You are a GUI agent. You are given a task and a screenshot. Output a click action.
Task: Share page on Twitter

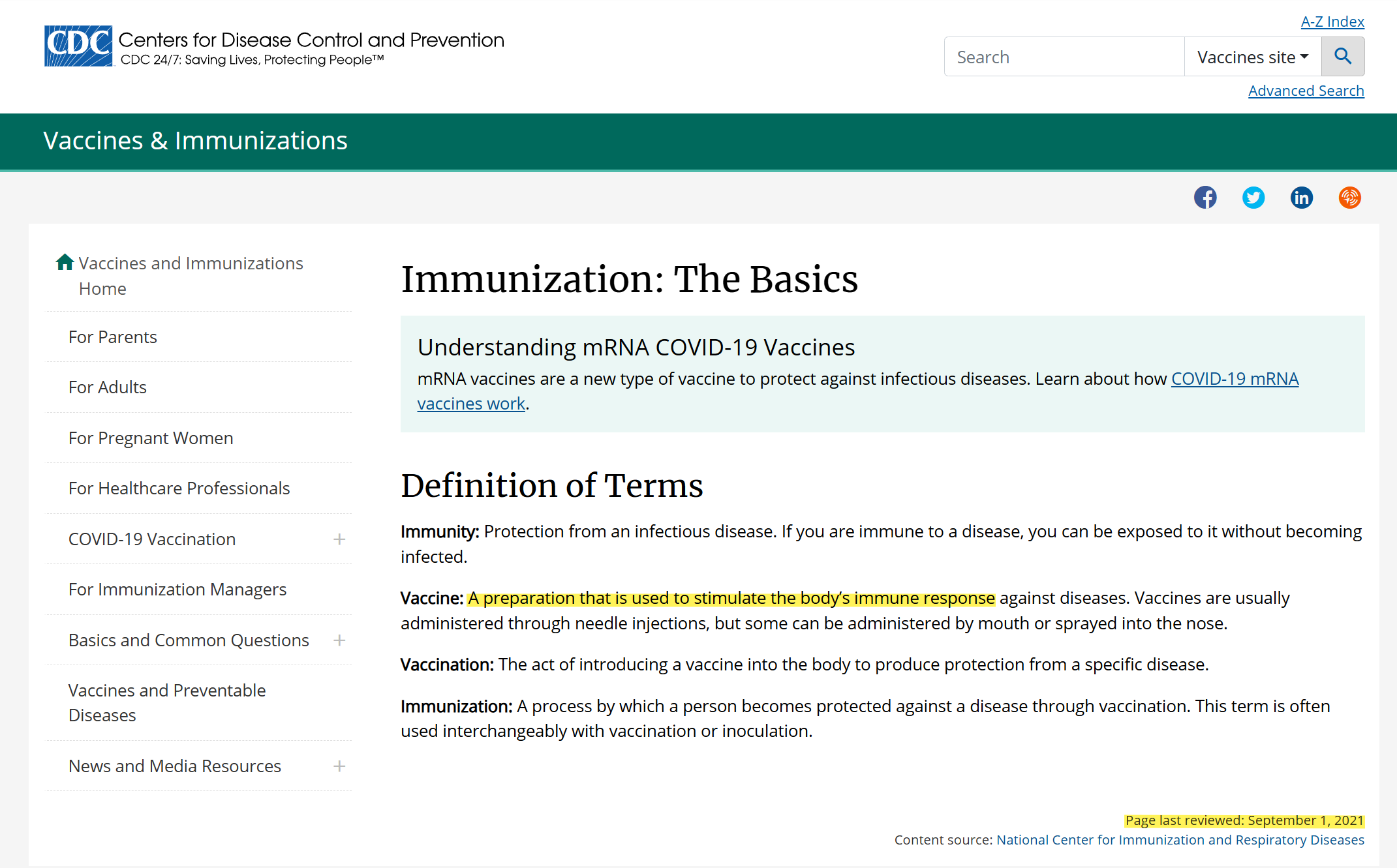[x=1253, y=198]
